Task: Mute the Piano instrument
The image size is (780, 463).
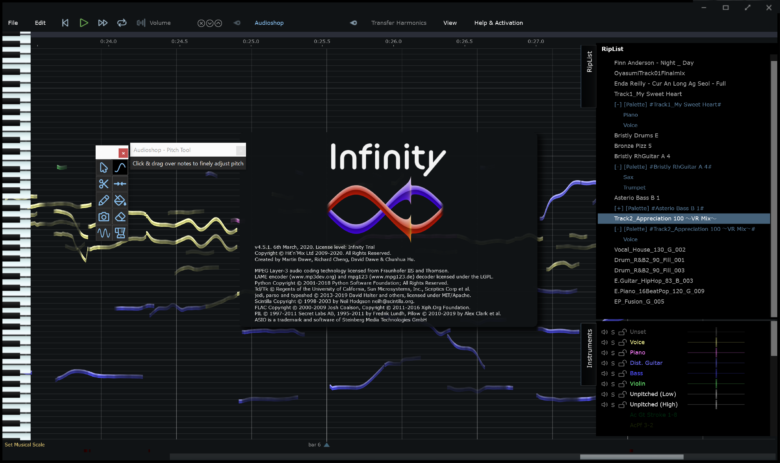Action: pyautogui.click(x=604, y=353)
